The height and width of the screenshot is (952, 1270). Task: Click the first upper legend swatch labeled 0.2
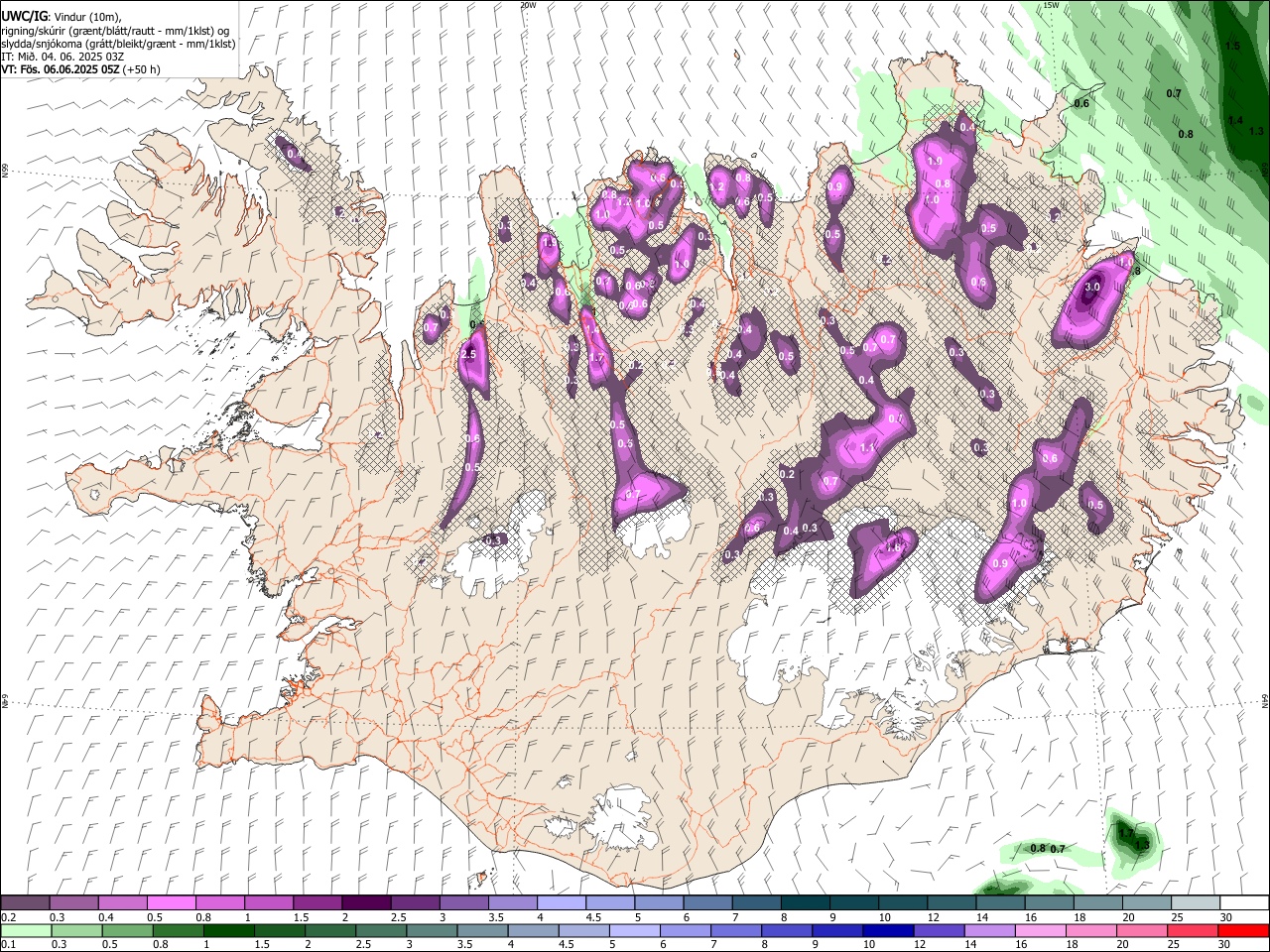[x=25, y=903]
